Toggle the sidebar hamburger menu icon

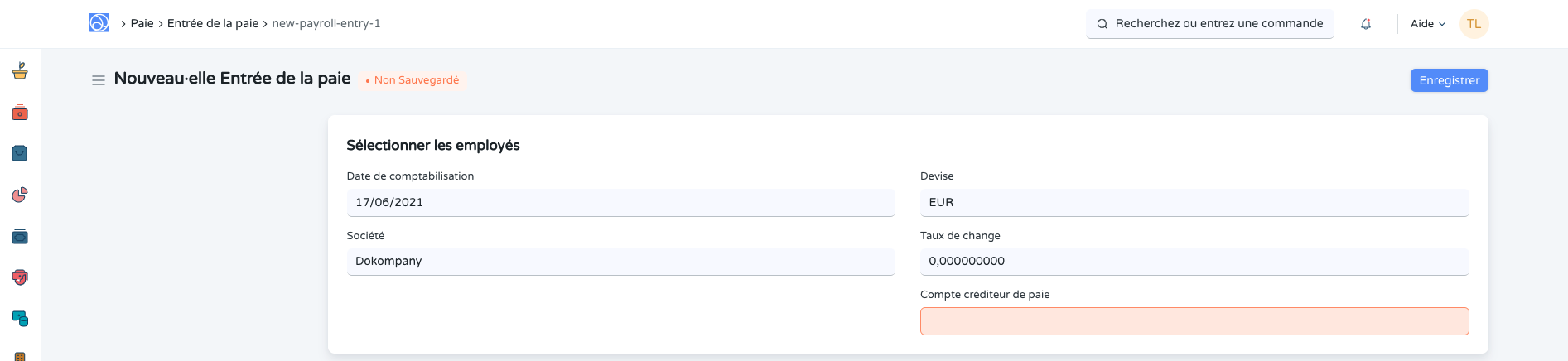98,80
